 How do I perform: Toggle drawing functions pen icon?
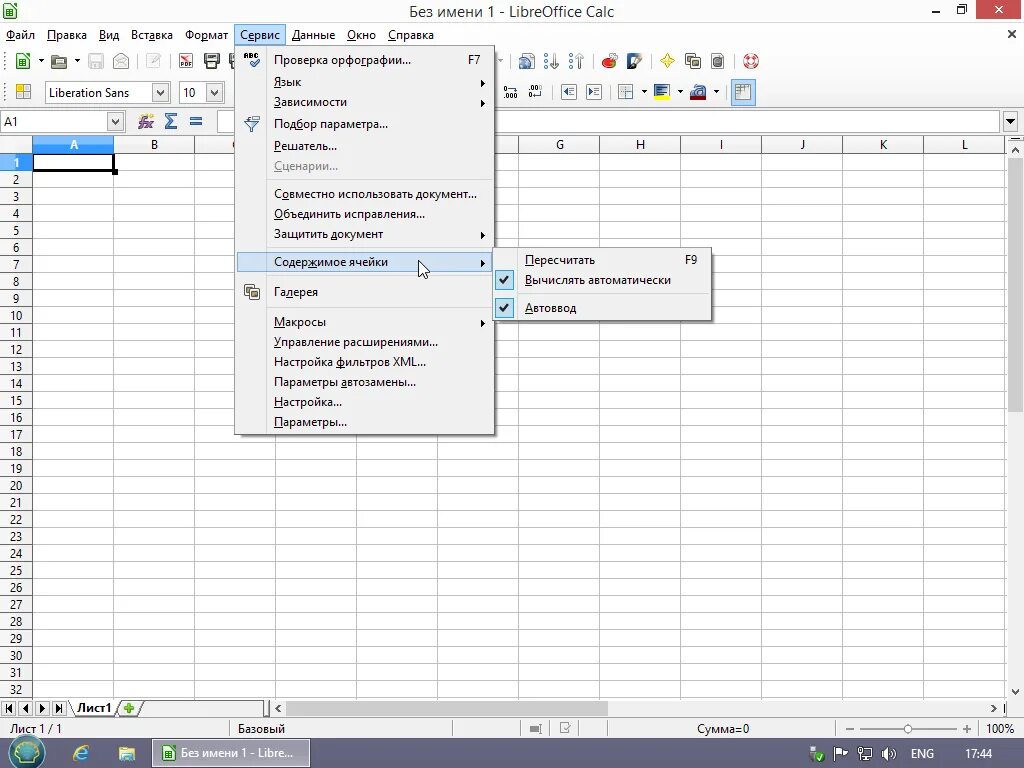[634, 61]
